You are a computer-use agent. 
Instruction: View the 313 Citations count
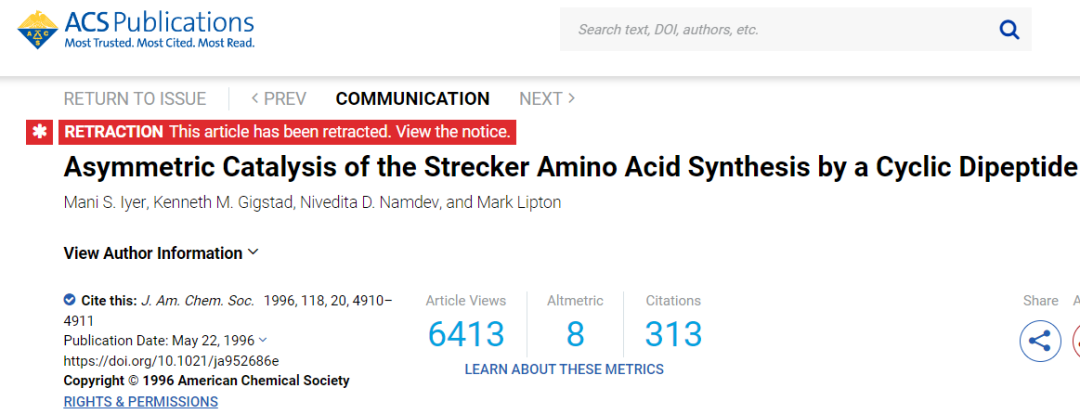click(674, 334)
